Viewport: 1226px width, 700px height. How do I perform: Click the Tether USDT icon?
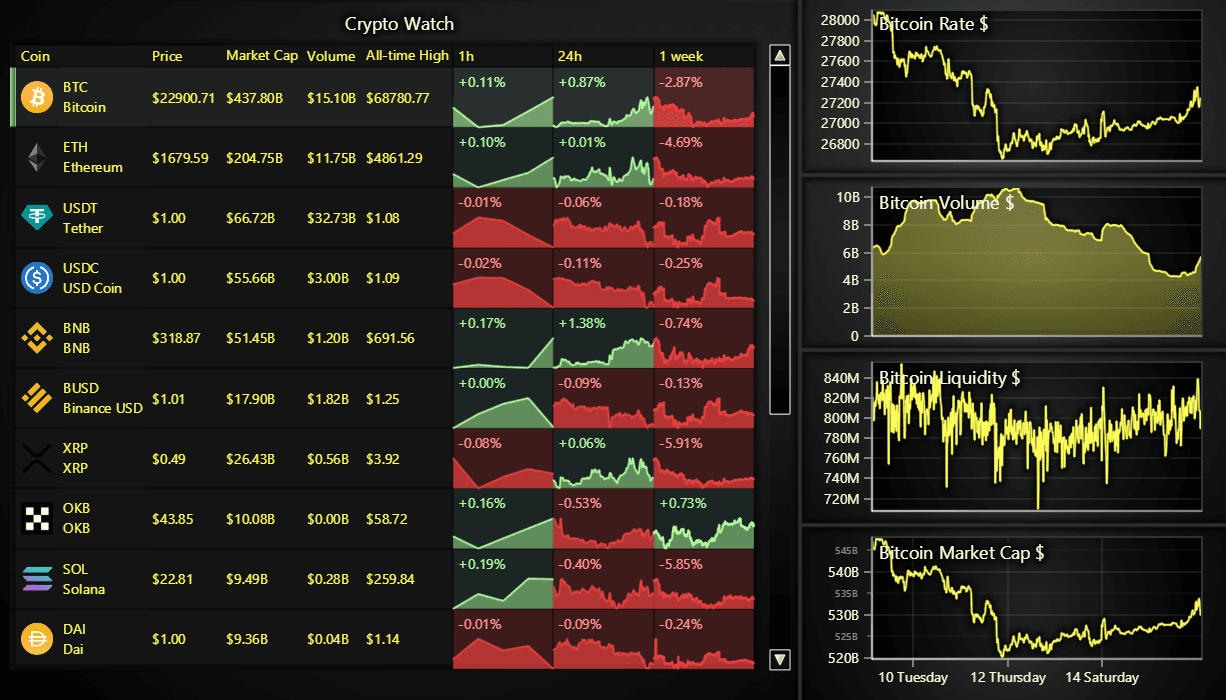(x=37, y=218)
